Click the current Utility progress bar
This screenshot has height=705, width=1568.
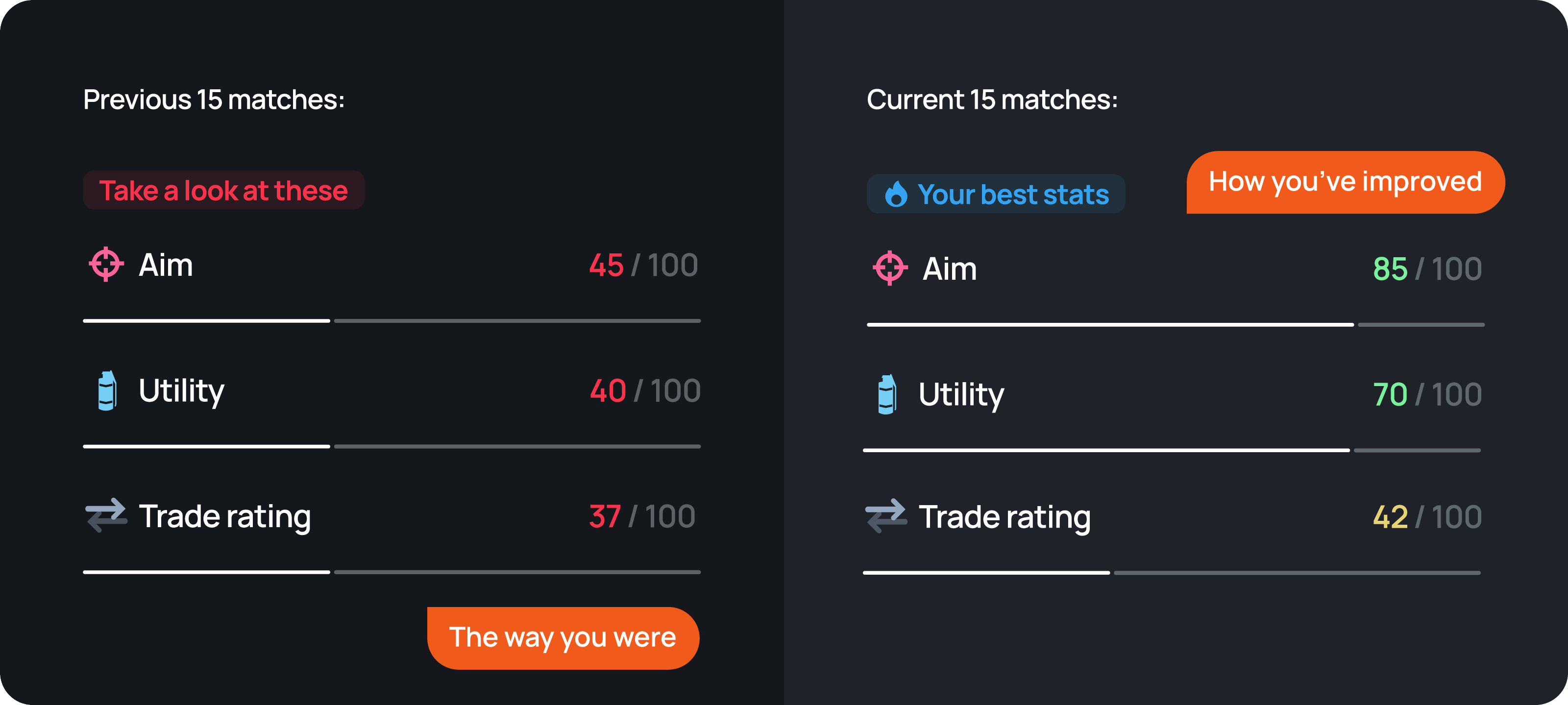tap(1172, 451)
